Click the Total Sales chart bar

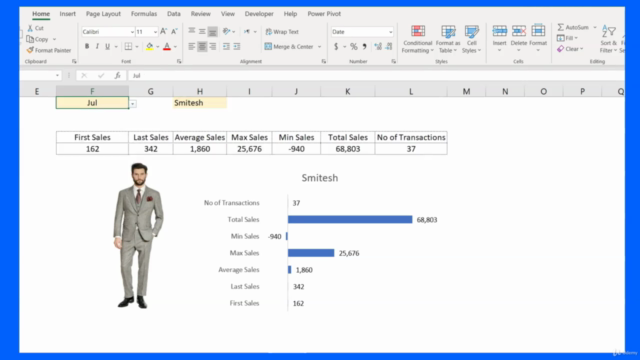pos(350,220)
